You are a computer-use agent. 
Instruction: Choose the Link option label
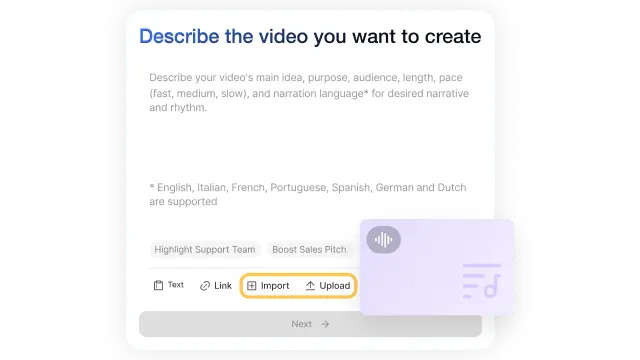(223, 286)
